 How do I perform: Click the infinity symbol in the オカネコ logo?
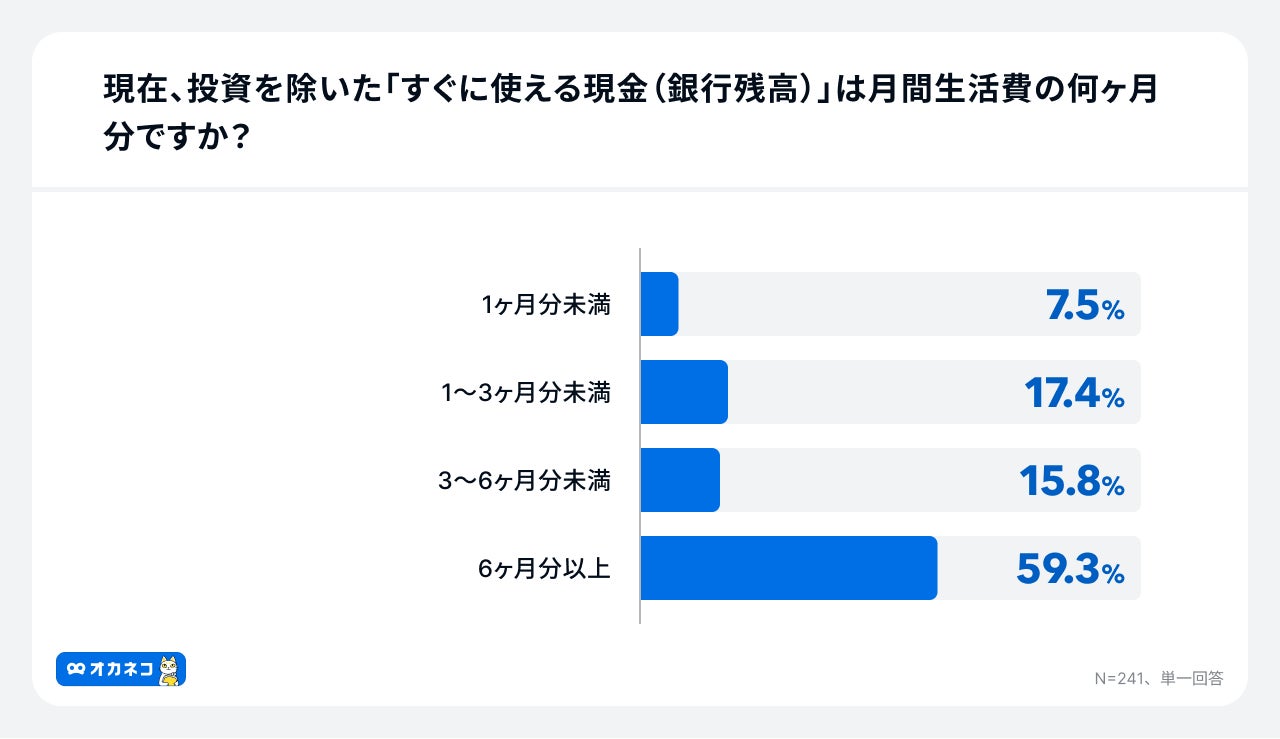tap(75, 669)
